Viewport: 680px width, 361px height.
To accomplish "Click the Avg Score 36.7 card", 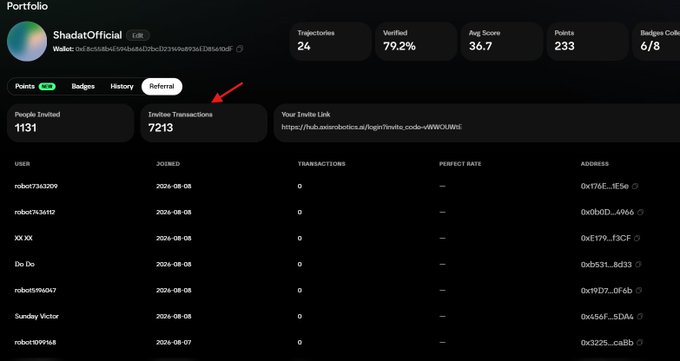I will (x=502, y=41).
